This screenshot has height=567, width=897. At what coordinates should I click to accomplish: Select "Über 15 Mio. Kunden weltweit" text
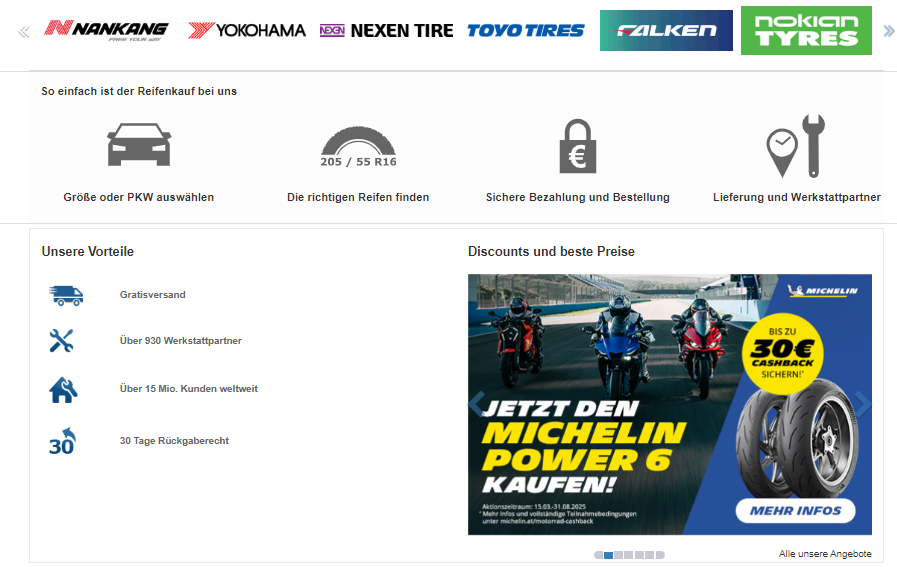189,388
